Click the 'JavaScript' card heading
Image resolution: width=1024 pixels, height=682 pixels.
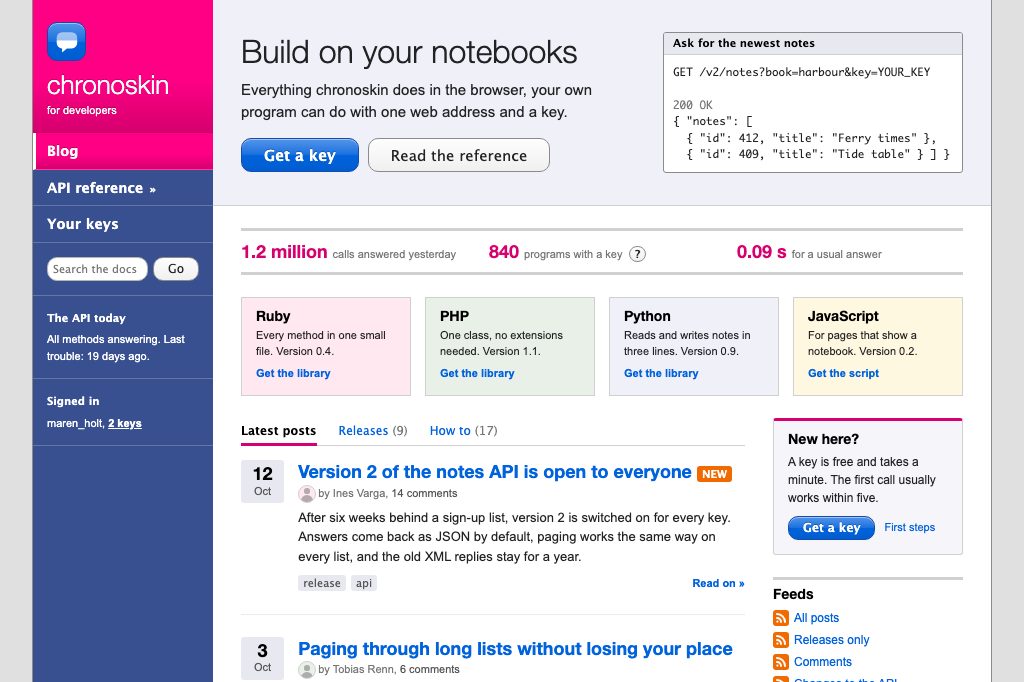tap(843, 316)
